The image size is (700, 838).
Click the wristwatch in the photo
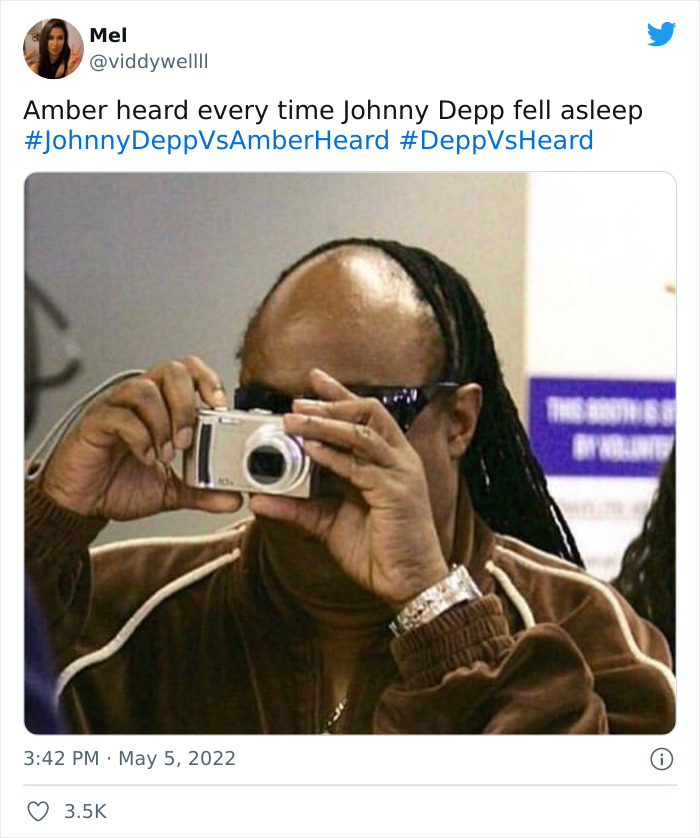tap(435, 601)
